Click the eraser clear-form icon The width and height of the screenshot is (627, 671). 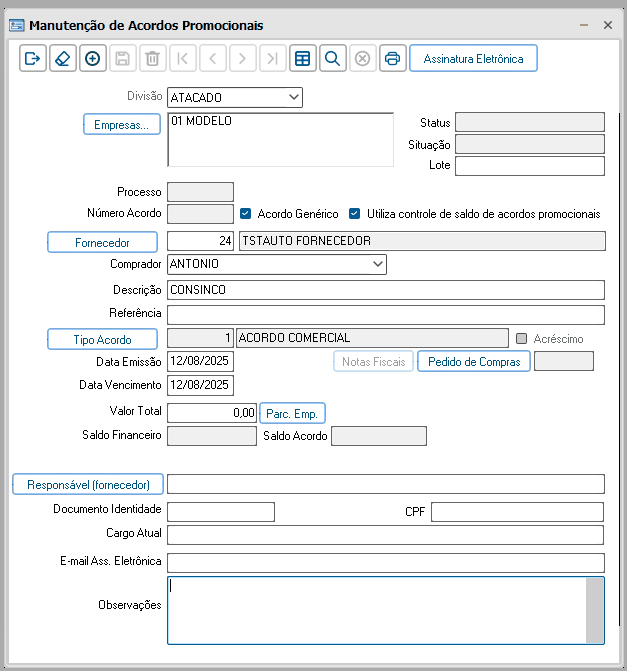(63, 58)
